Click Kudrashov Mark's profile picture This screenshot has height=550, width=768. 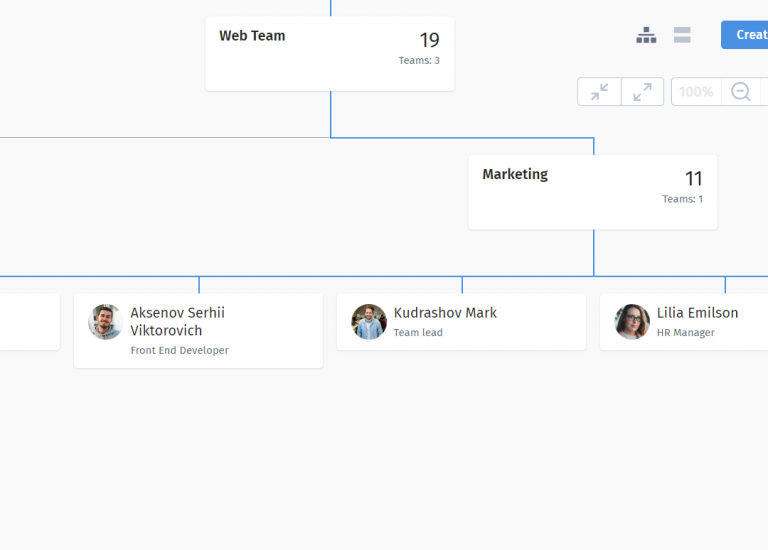click(369, 322)
